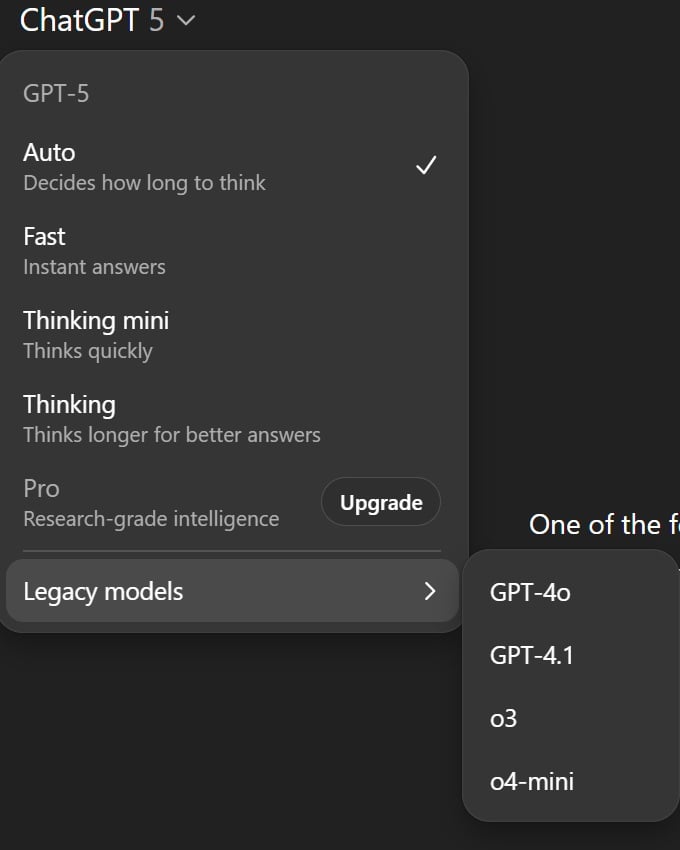Click the grayed-out Pro option

pos(40,489)
